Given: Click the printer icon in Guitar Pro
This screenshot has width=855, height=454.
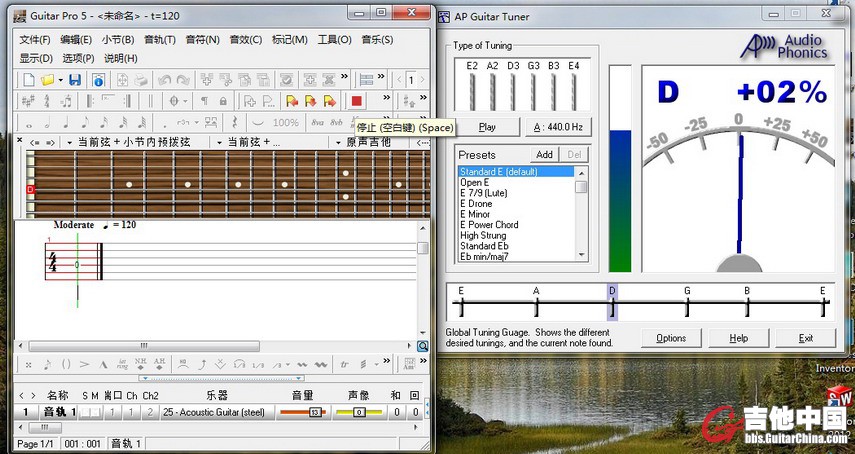Looking at the screenshot, I should coord(141,80).
